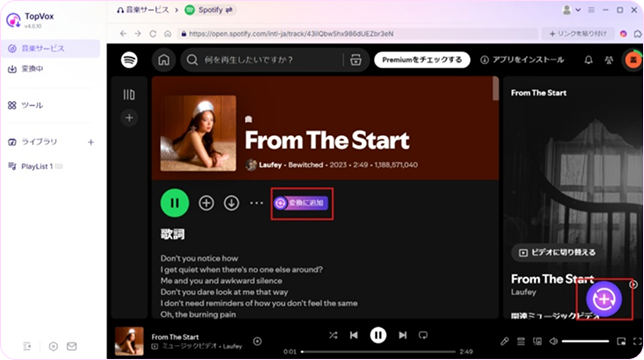Open the user account dropdown in title bar

pos(571,10)
